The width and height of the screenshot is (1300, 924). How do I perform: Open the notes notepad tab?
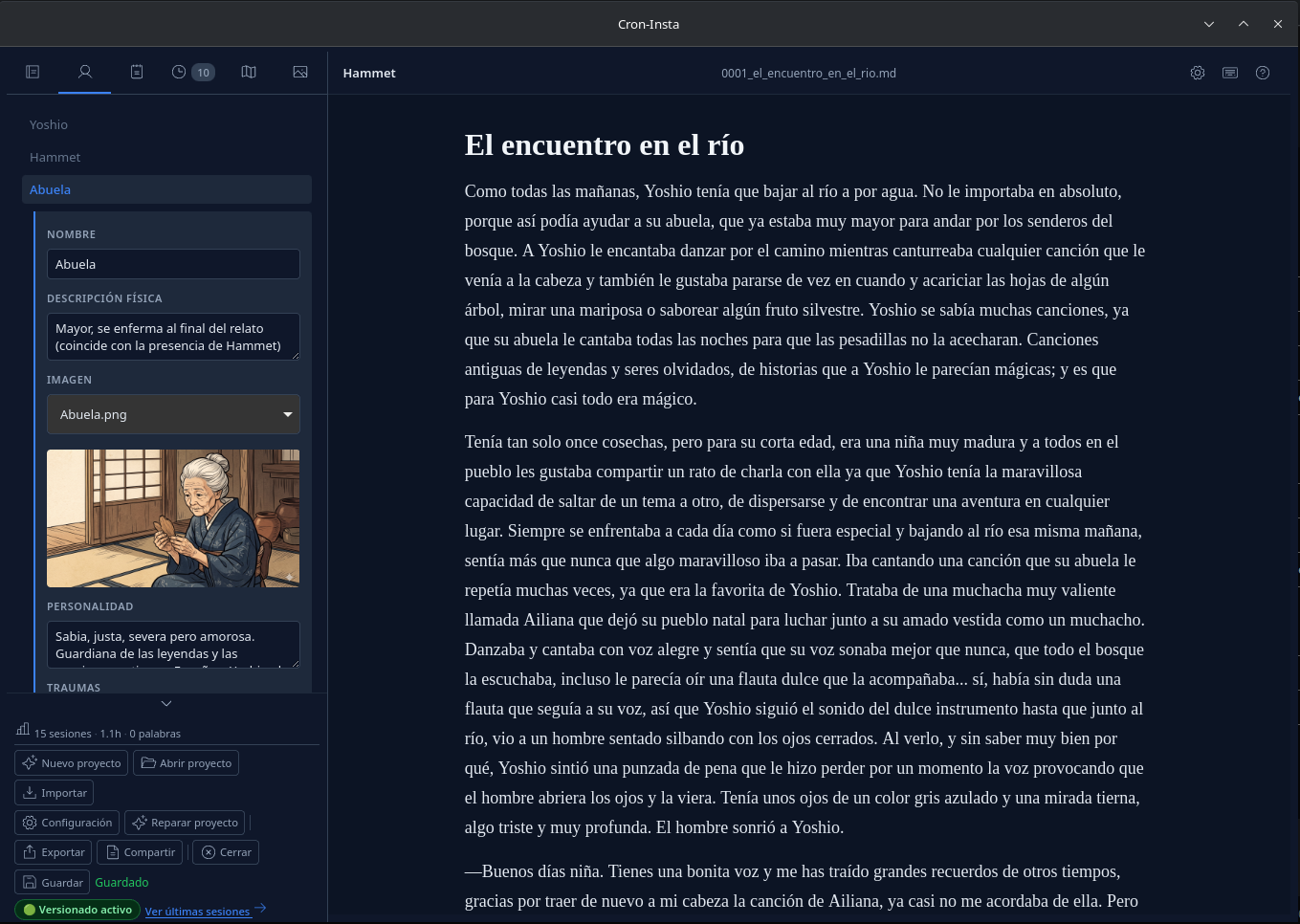(137, 72)
